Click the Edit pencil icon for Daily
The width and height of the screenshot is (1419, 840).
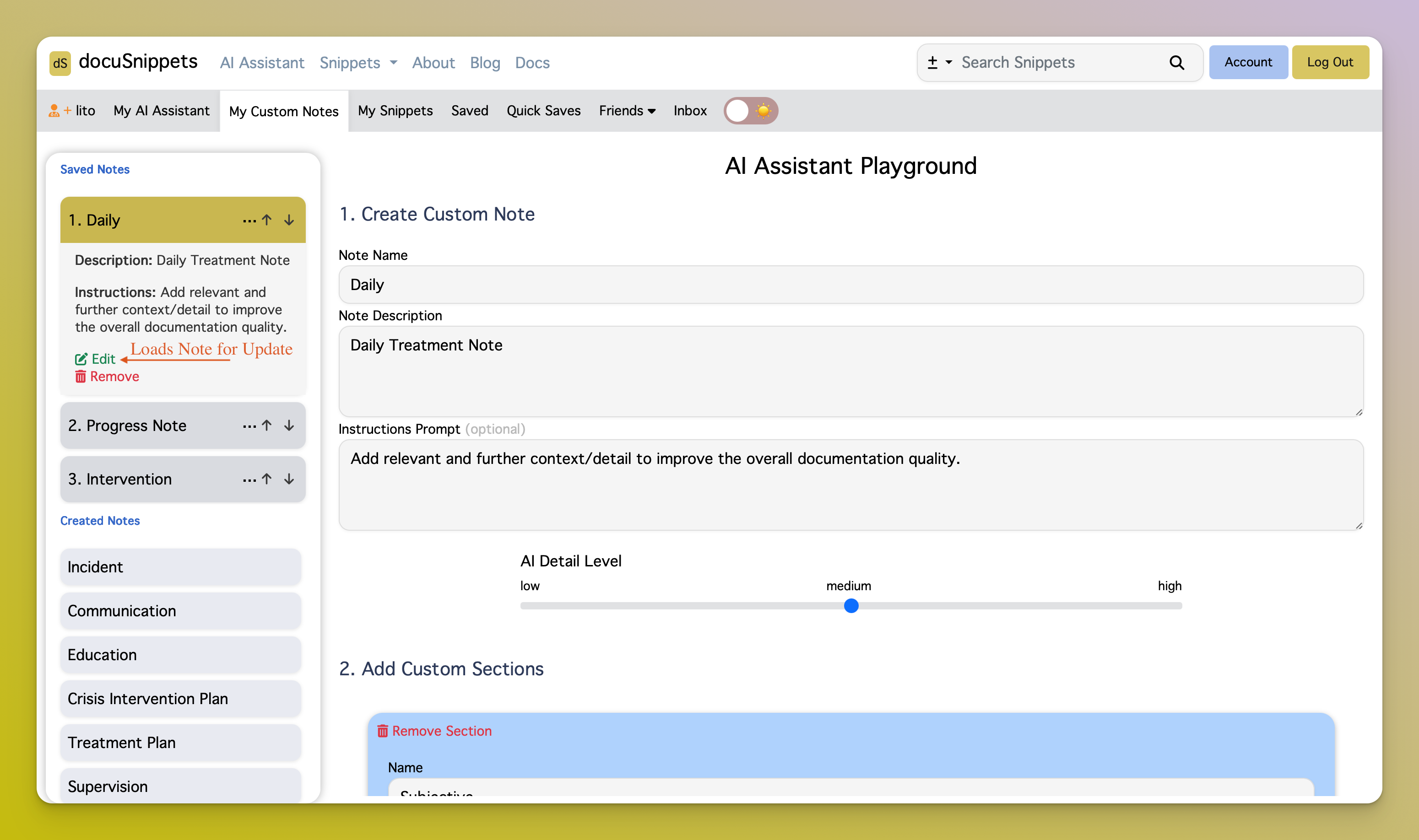click(81, 360)
